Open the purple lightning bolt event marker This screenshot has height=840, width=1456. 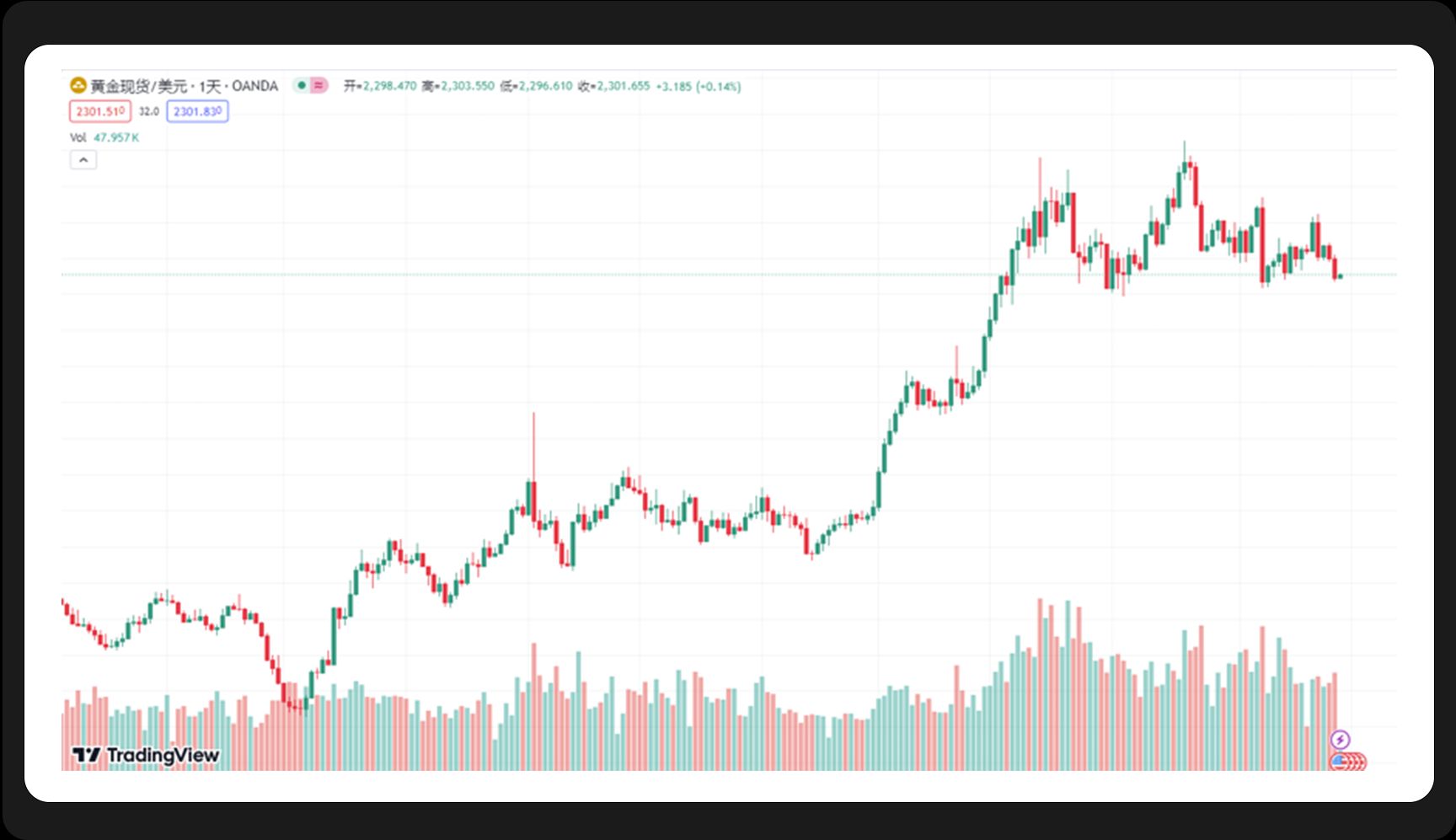pos(1340,740)
